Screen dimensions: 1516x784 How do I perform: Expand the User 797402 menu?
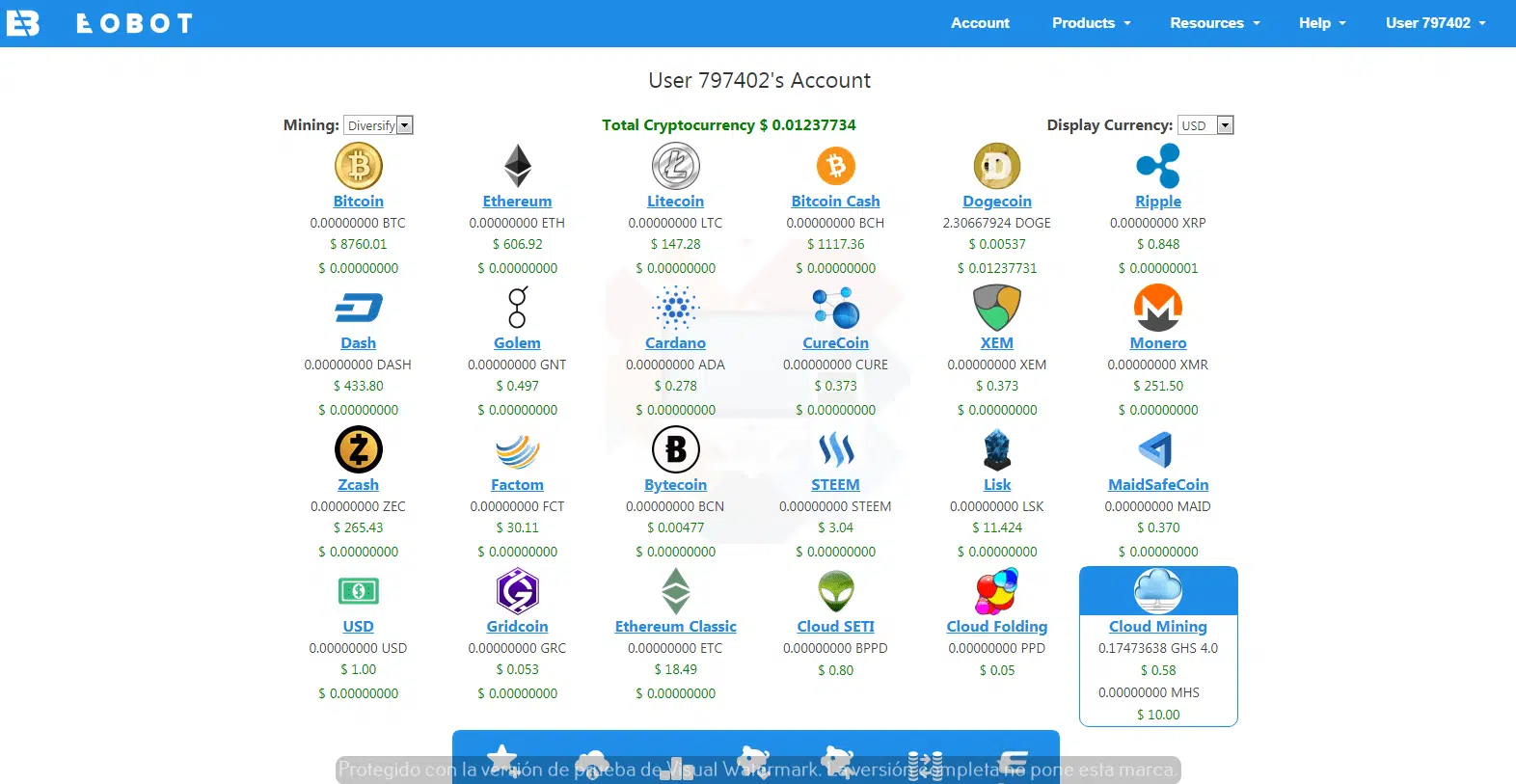pos(1436,23)
